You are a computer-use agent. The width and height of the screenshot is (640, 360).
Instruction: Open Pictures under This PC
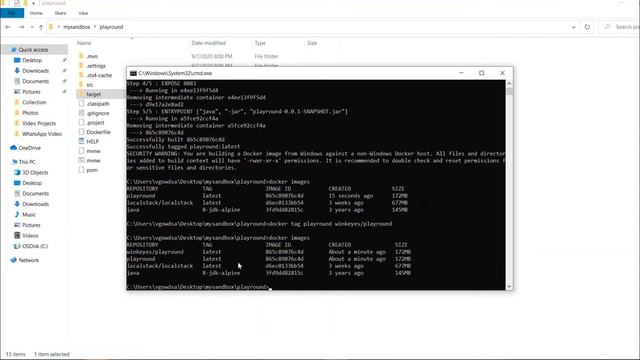coord(31,225)
